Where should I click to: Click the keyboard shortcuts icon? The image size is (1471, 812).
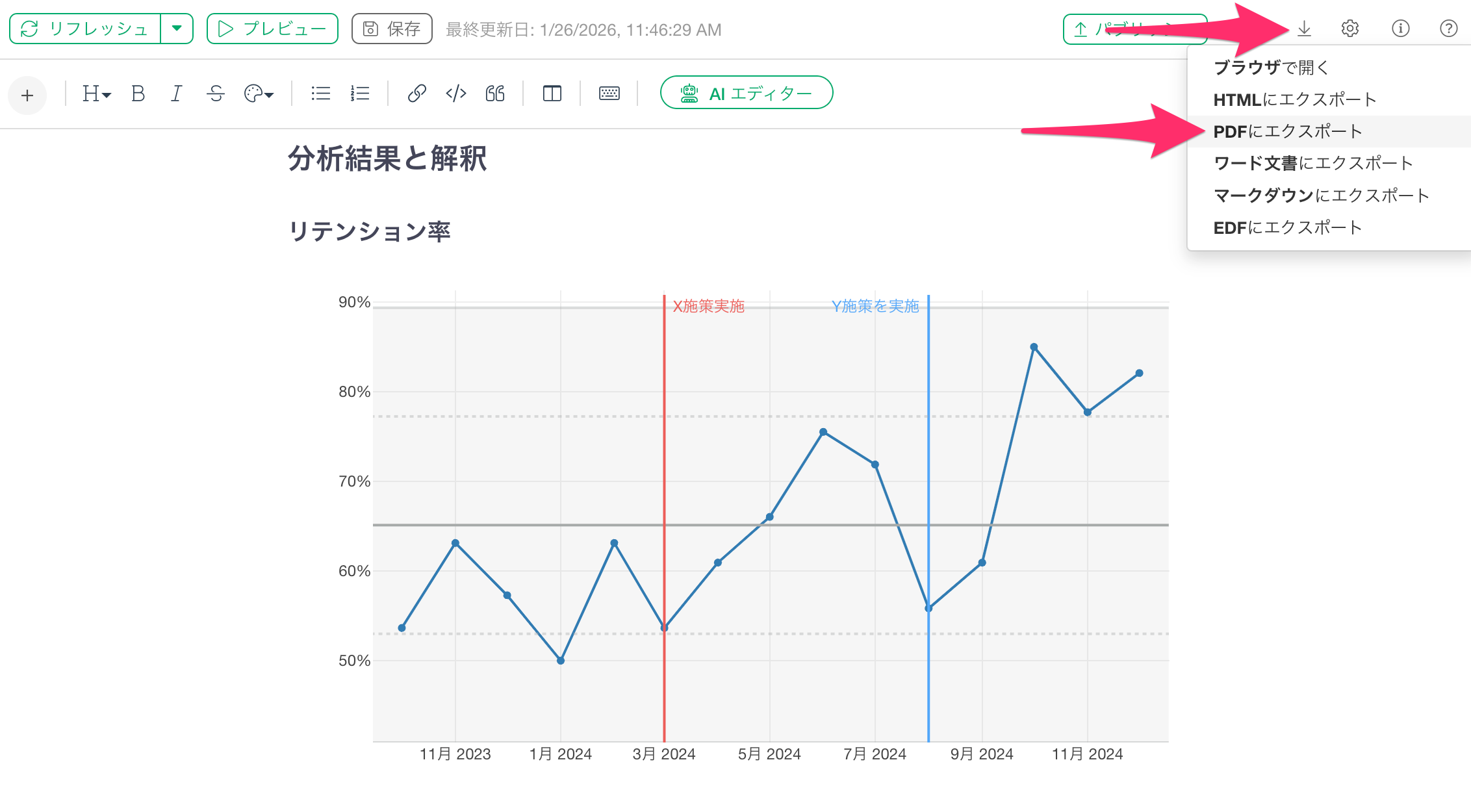[609, 94]
